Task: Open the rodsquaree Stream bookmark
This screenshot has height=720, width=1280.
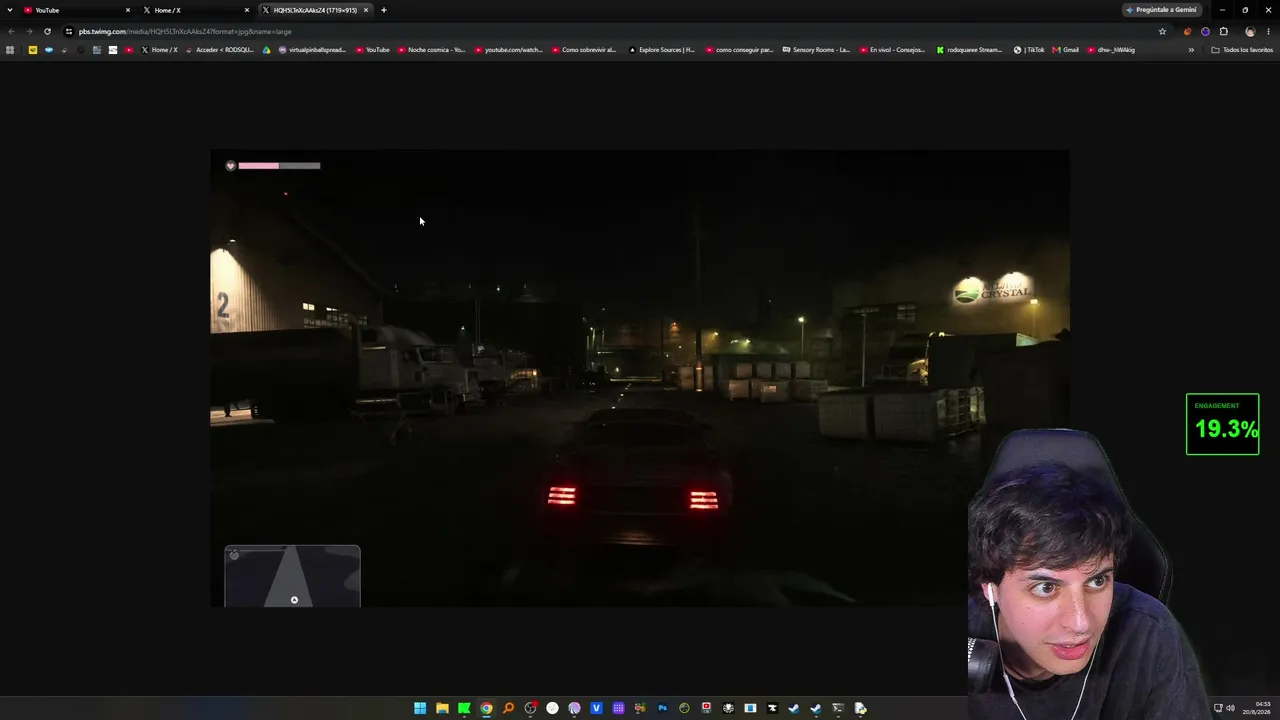Action: click(x=969, y=50)
